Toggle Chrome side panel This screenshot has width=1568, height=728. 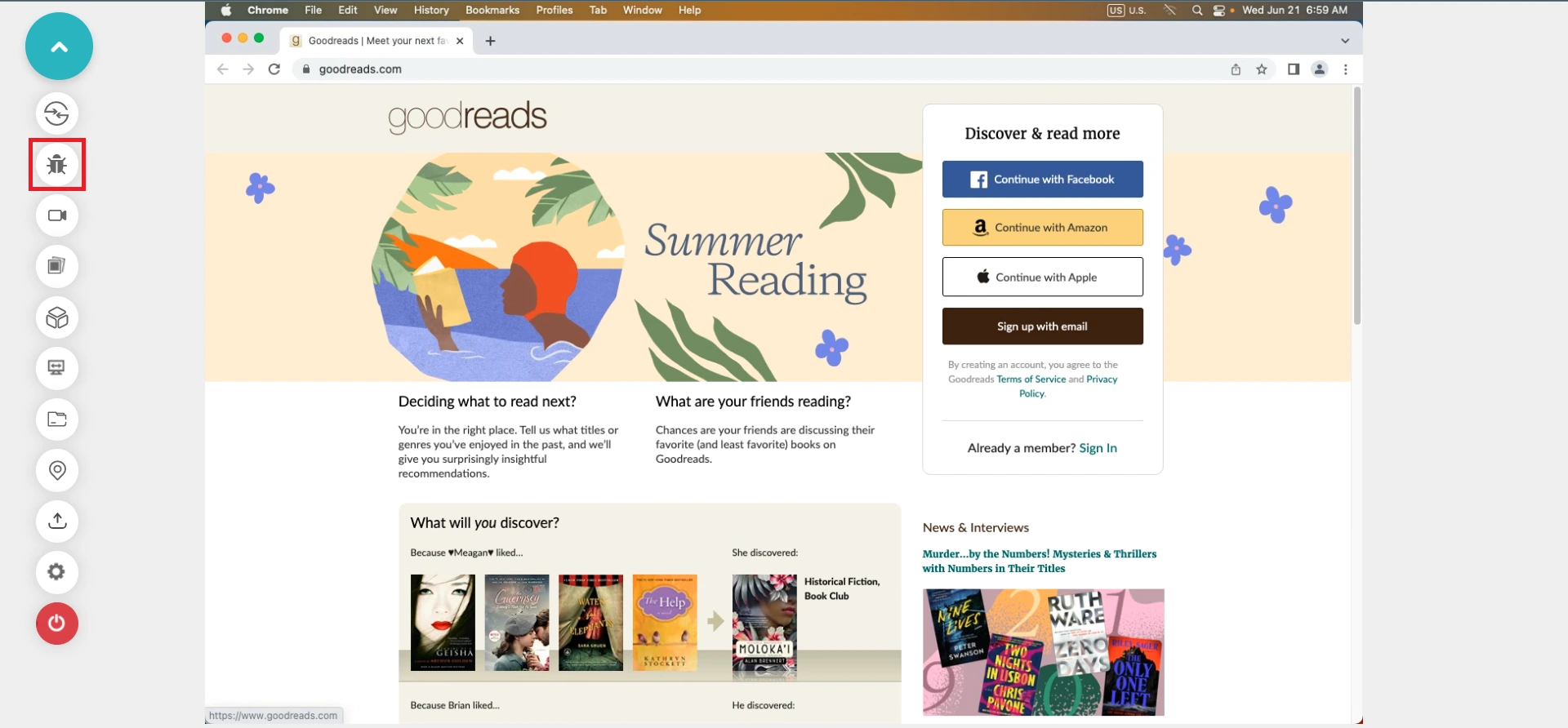click(1294, 69)
